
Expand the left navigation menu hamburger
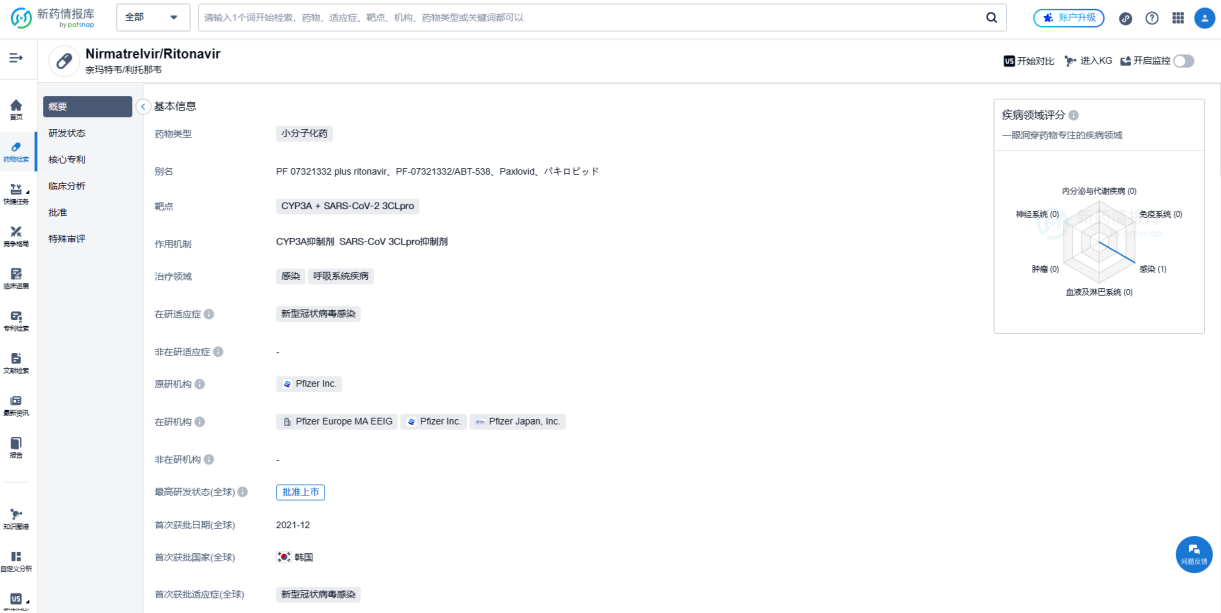pyautogui.click(x=16, y=59)
